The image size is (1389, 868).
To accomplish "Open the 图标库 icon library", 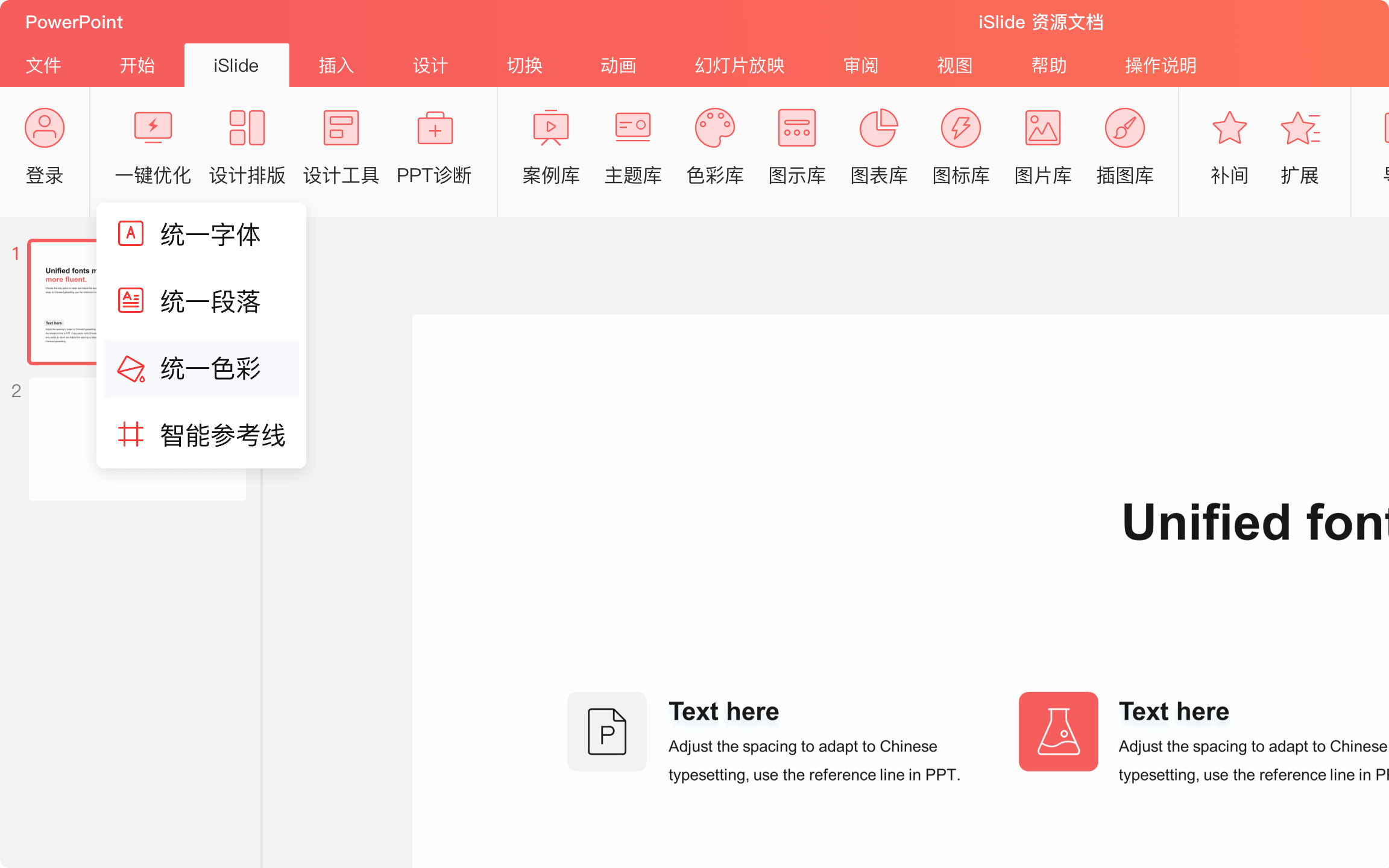I will [960, 148].
